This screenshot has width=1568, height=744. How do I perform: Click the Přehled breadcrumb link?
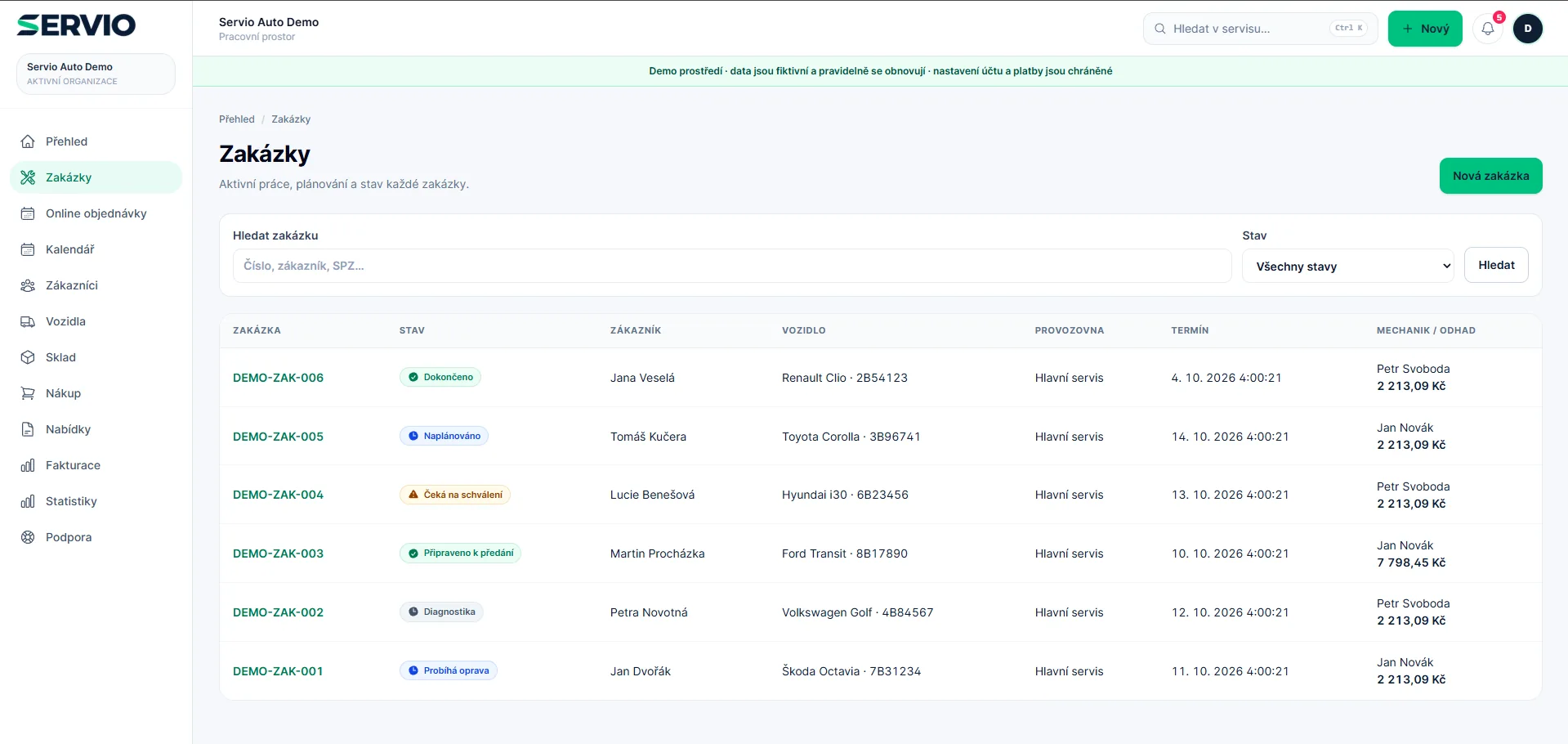(x=237, y=119)
